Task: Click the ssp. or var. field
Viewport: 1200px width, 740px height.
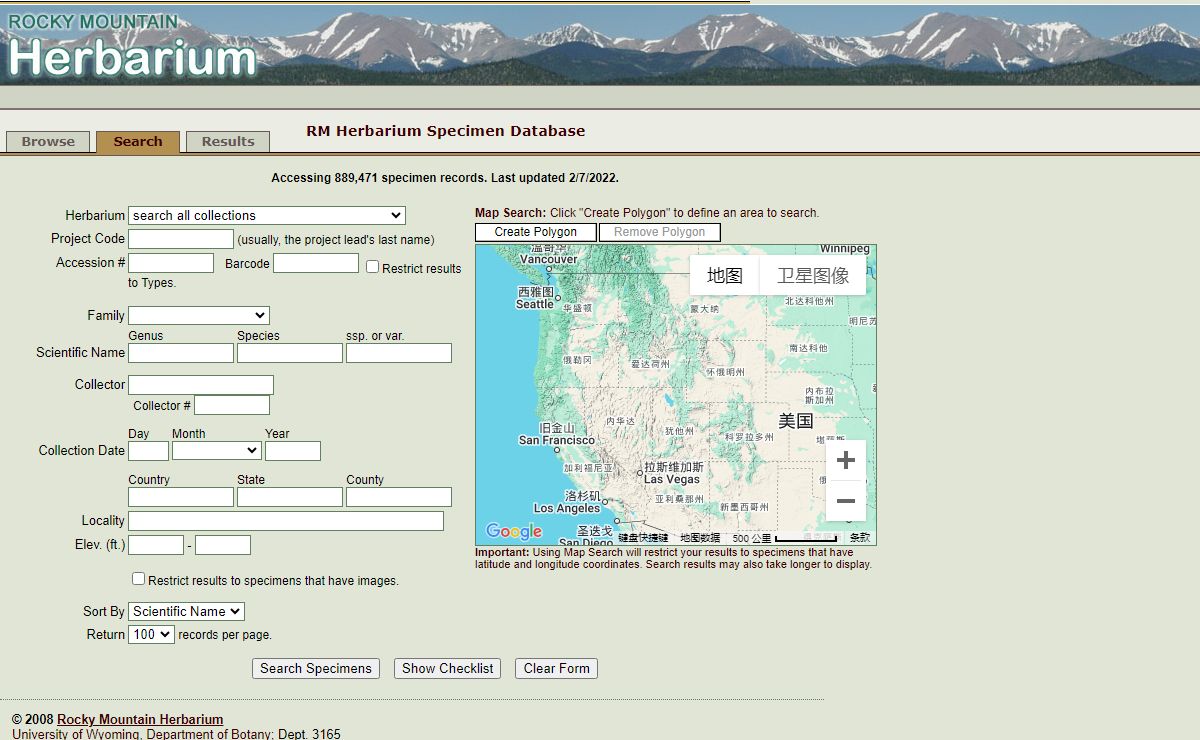Action: tap(399, 353)
